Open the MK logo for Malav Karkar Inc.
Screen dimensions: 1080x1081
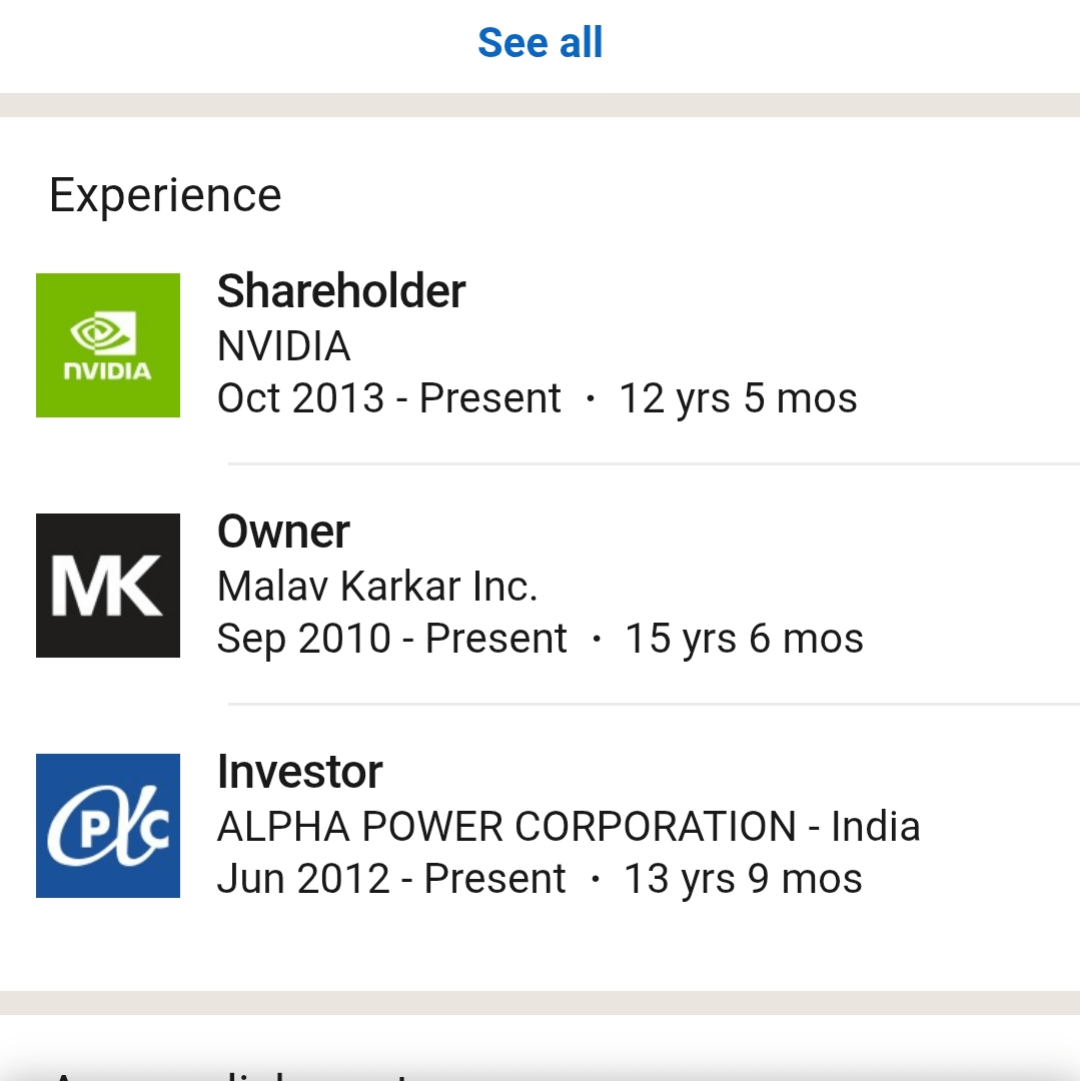(108, 585)
